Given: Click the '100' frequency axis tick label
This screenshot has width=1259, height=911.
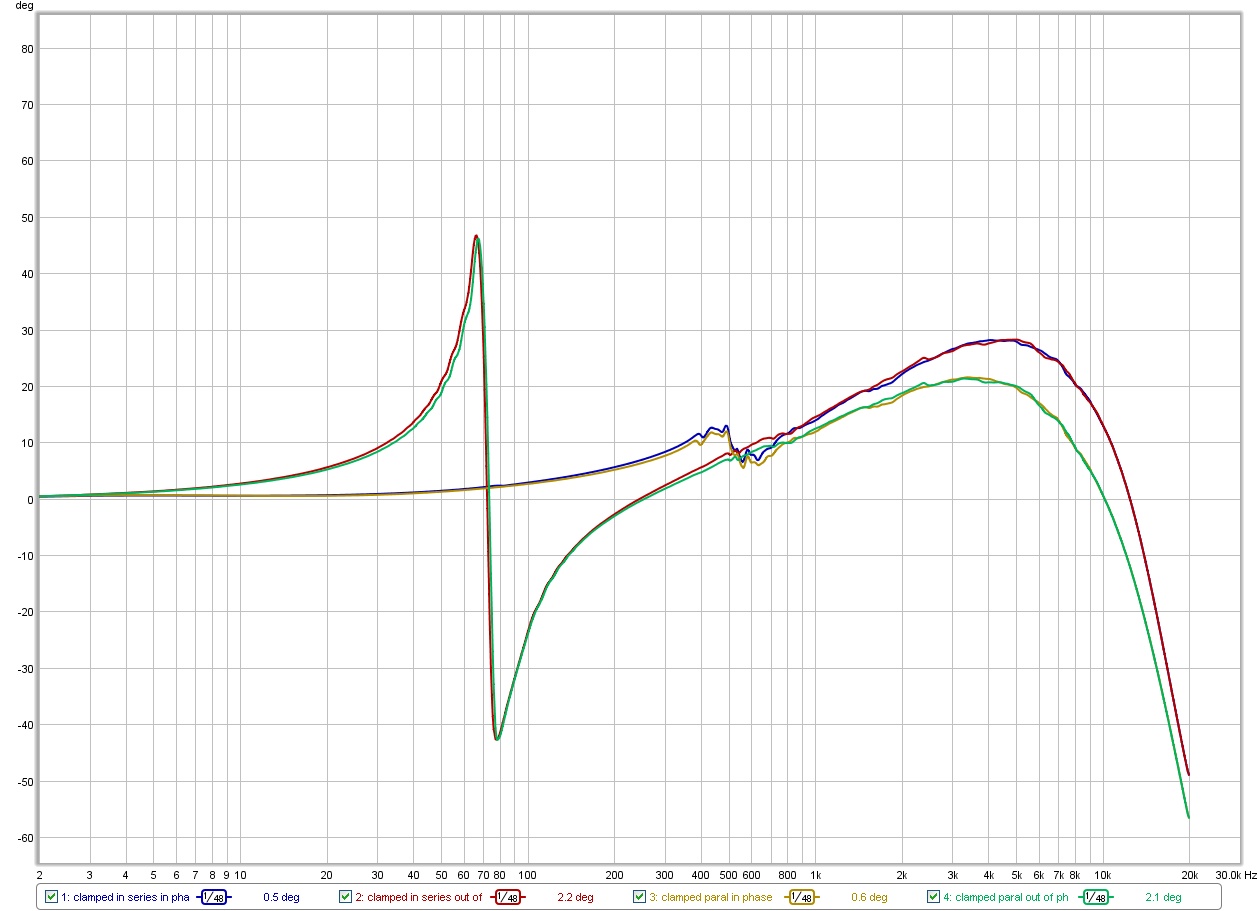Looking at the screenshot, I should pyautogui.click(x=527, y=874).
